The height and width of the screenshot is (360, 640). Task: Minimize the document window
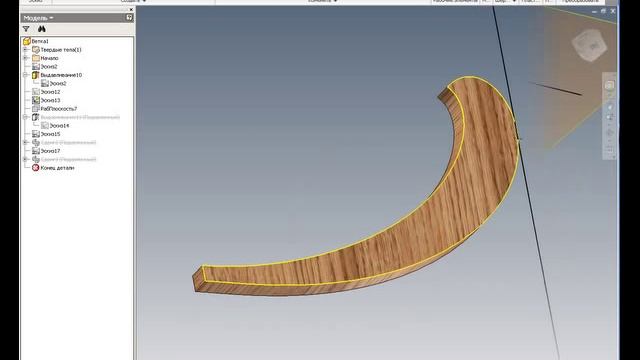click(x=594, y=11)
